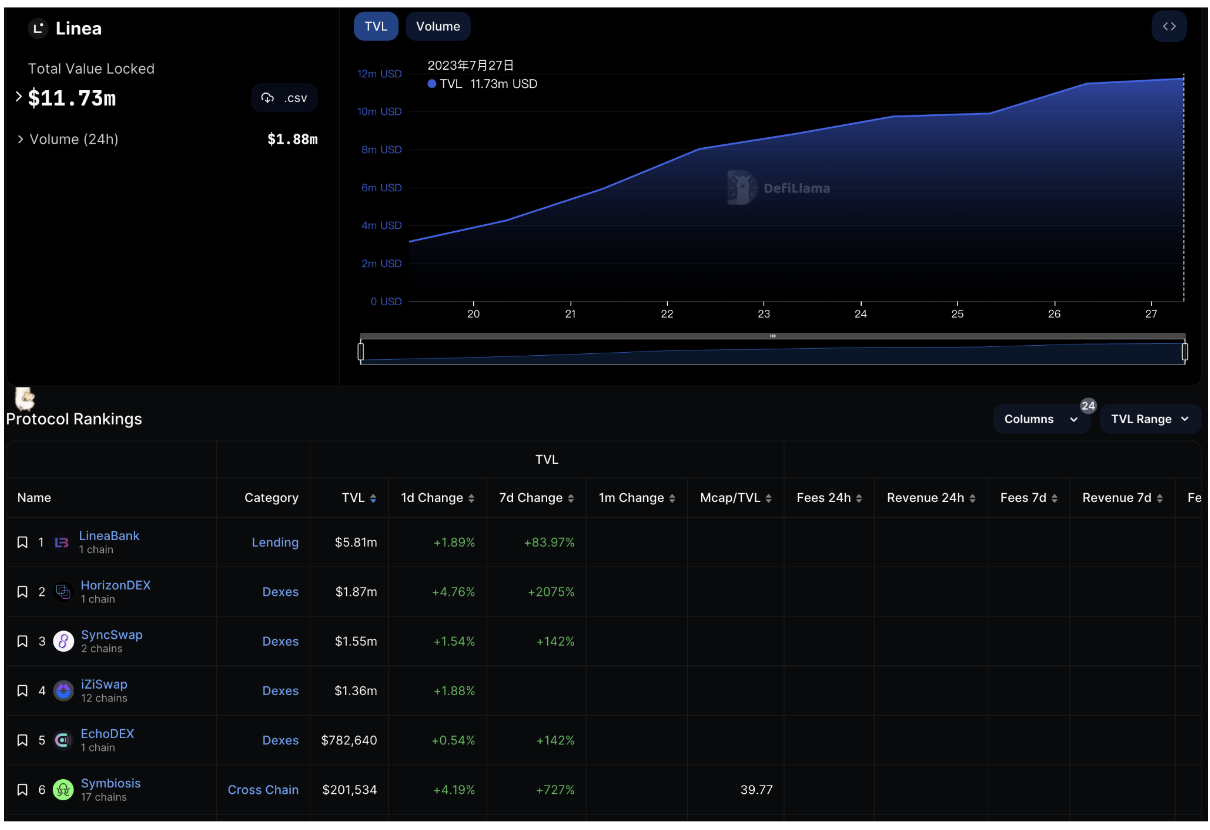Screen dimensions: 1210x830
Task: Open the Columns dropdown
Action: pyautogui.click(x=1041, y=419)
